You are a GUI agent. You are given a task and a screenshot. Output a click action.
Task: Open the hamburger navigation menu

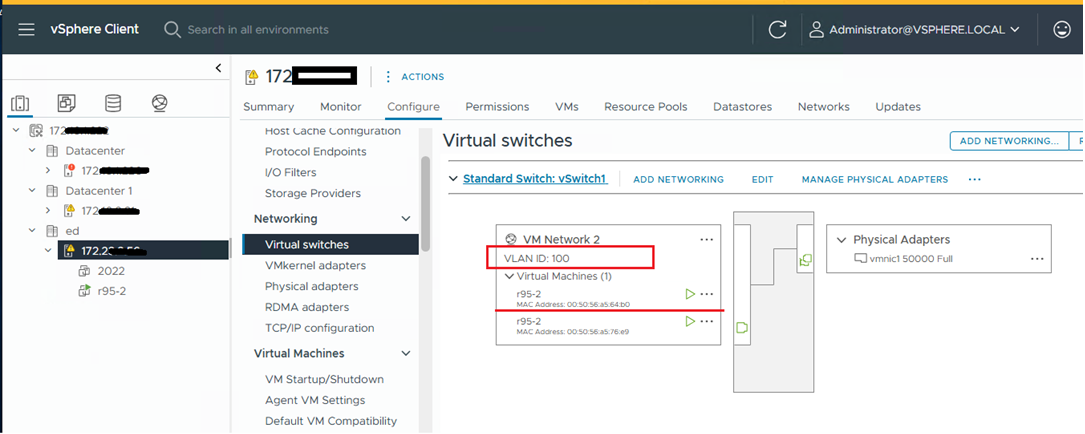point(27,30)
